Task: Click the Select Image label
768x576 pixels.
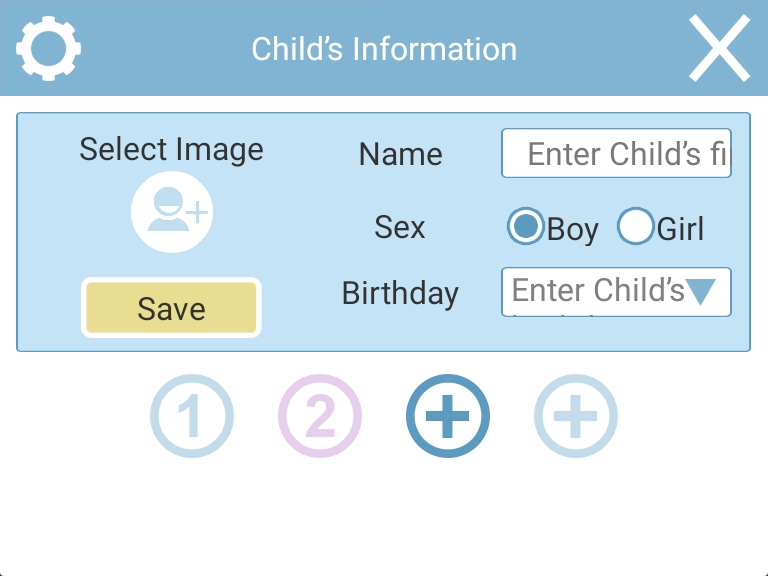Action: tap(171, 149)
